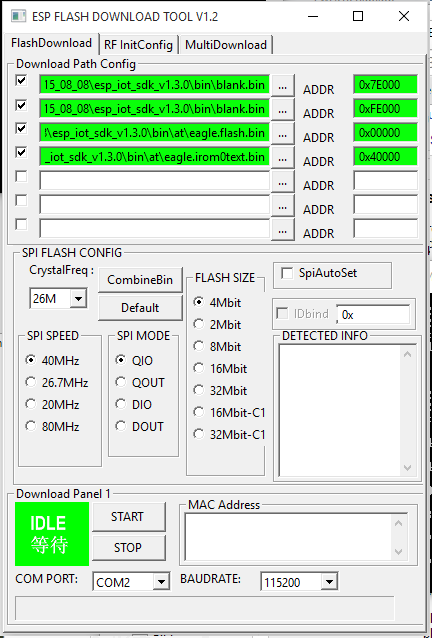
Task: Click the START download button
Action: point(129,517)
